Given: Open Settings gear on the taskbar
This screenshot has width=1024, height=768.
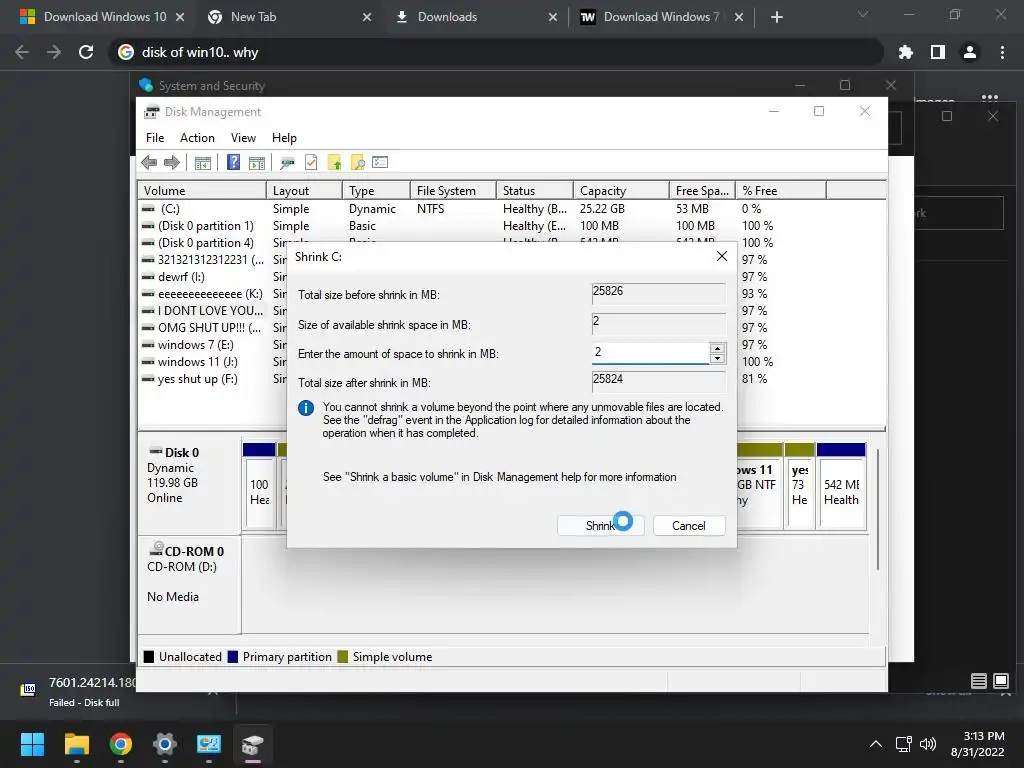Looking at the screenshot, I should pyautogui.click(x=165, y=744).
